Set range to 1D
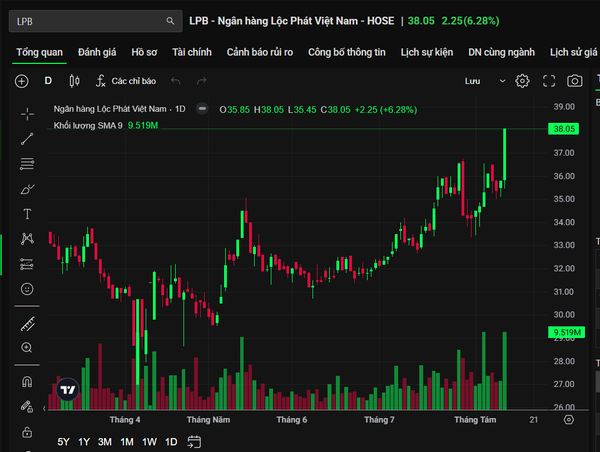 click(171, 442)
